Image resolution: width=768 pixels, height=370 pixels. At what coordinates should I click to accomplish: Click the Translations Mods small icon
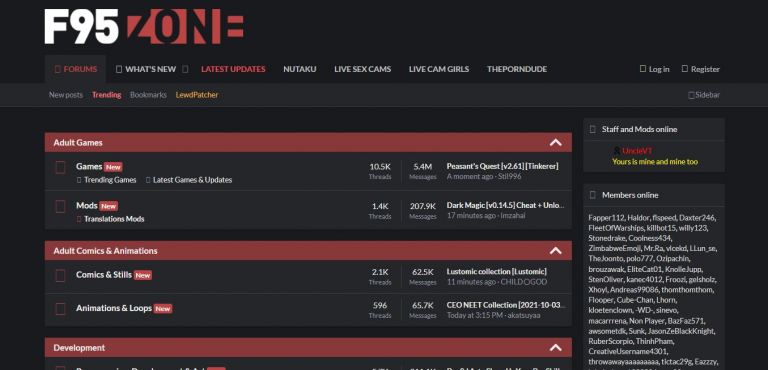pyautogui.click(x=79, y=219)
